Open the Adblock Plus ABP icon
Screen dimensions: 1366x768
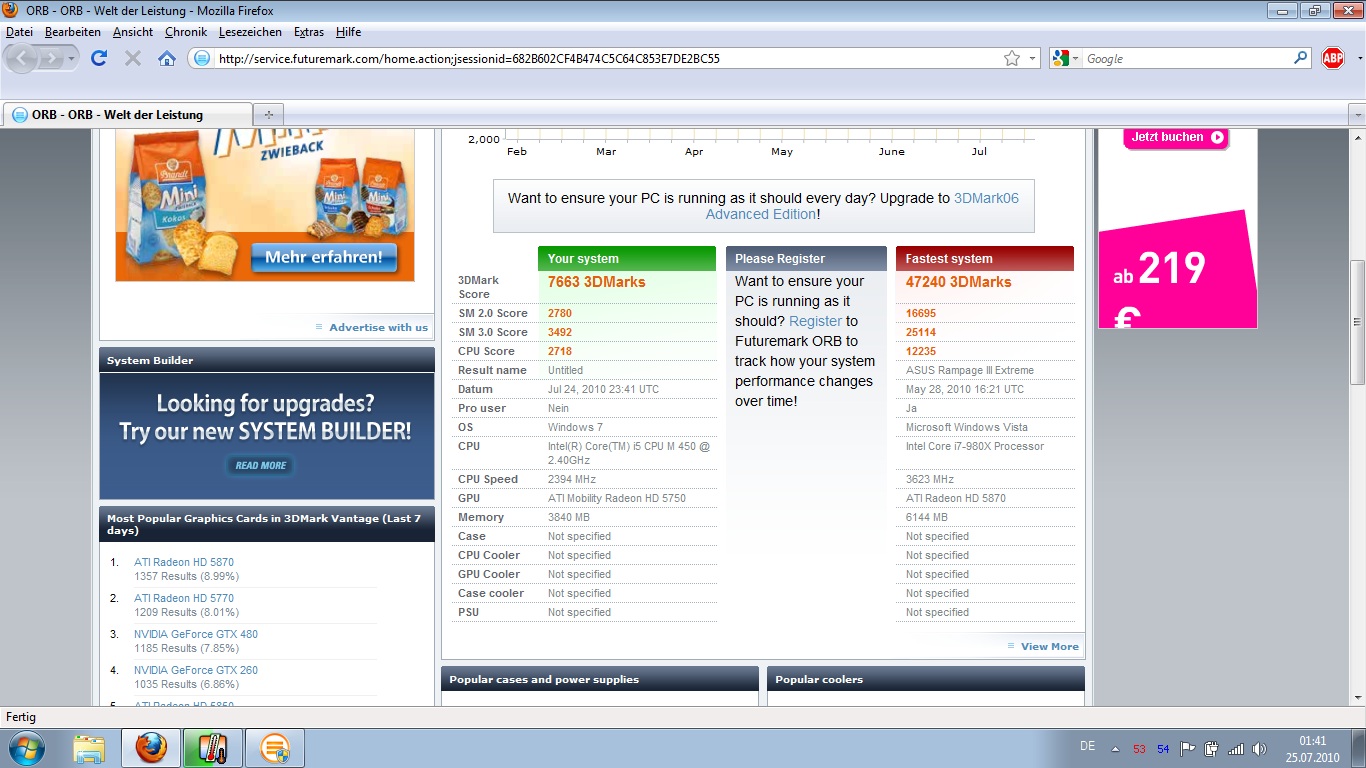pyautogui.click(x=1333, y=58)
